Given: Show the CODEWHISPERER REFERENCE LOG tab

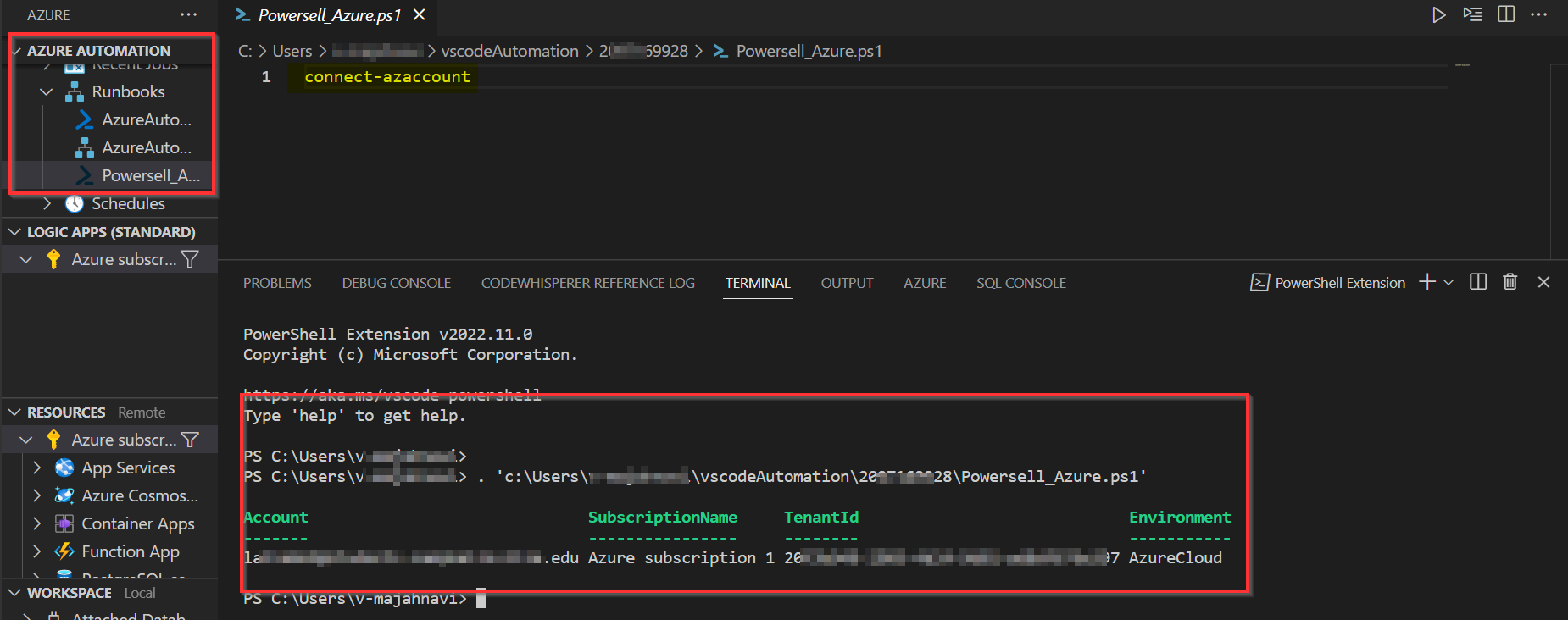Looking at the screenshot, I should click(x=588, y=283).
